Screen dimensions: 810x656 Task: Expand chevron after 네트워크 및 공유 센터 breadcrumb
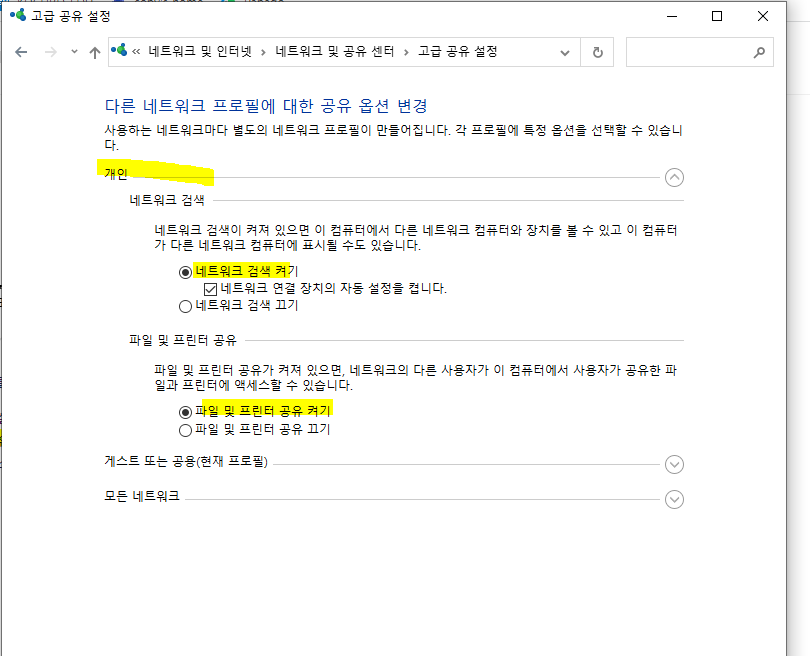click(406, 52)
